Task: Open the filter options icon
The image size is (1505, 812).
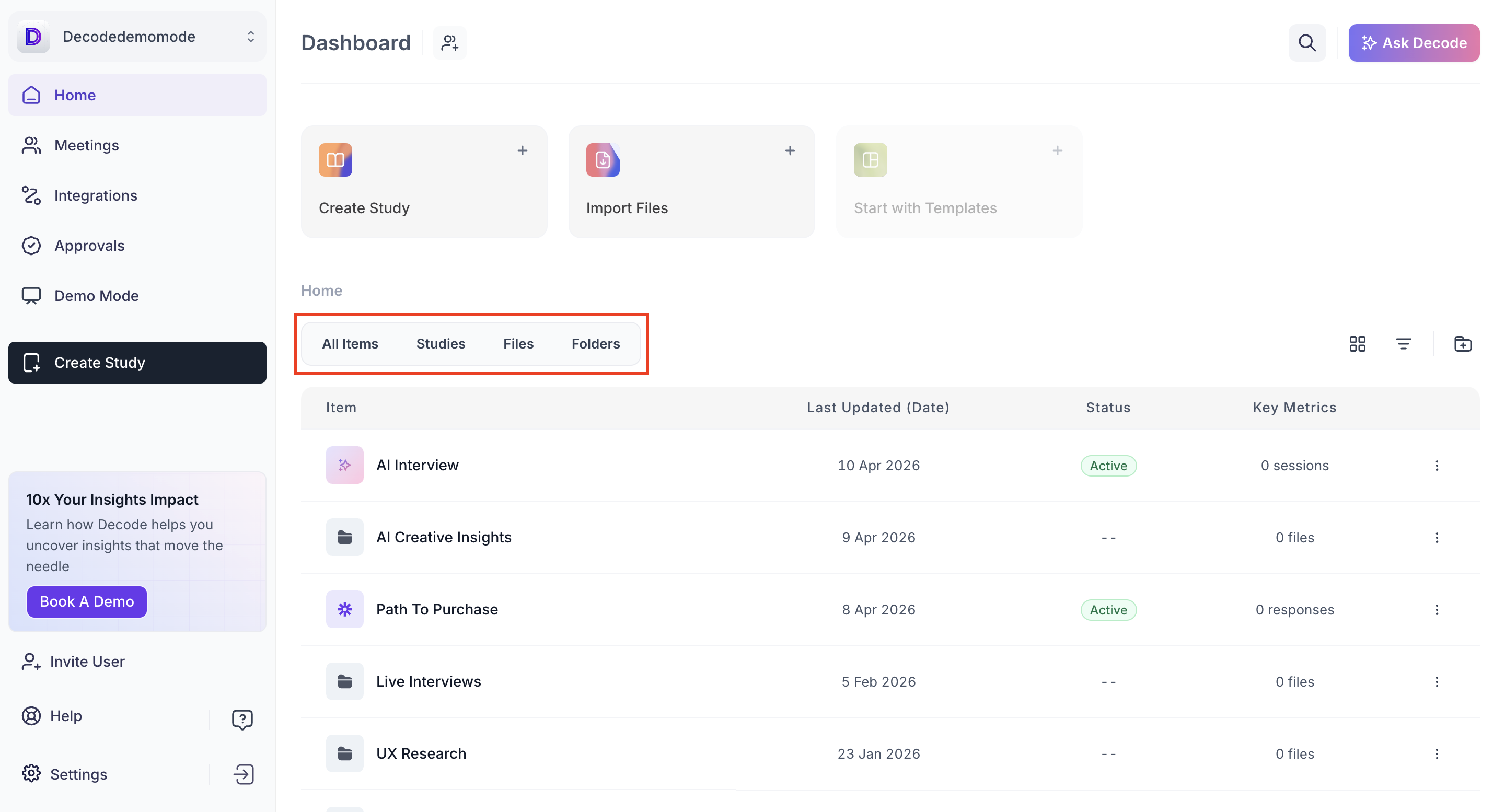Action: click(x=1403, y=343)
